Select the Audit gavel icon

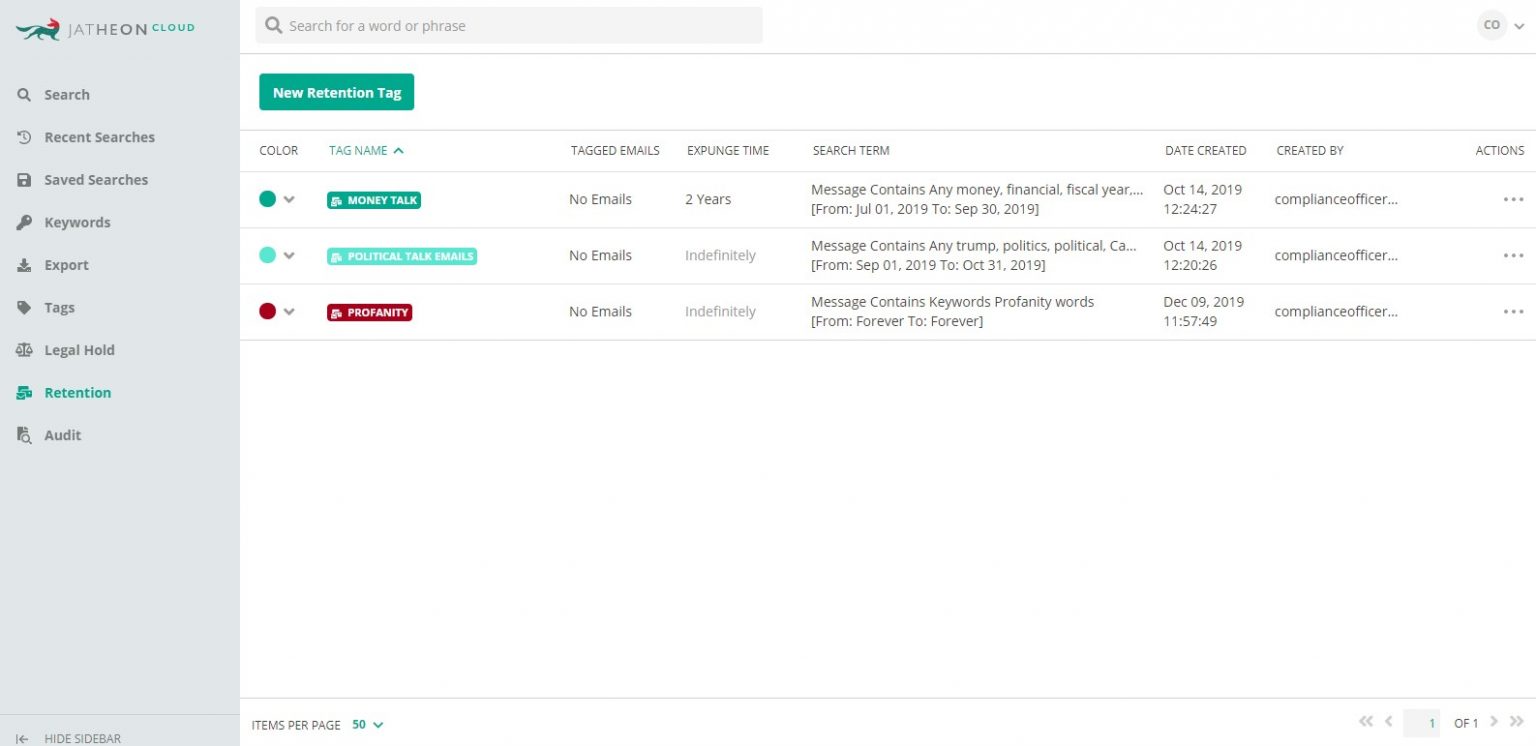click(24, 435)
